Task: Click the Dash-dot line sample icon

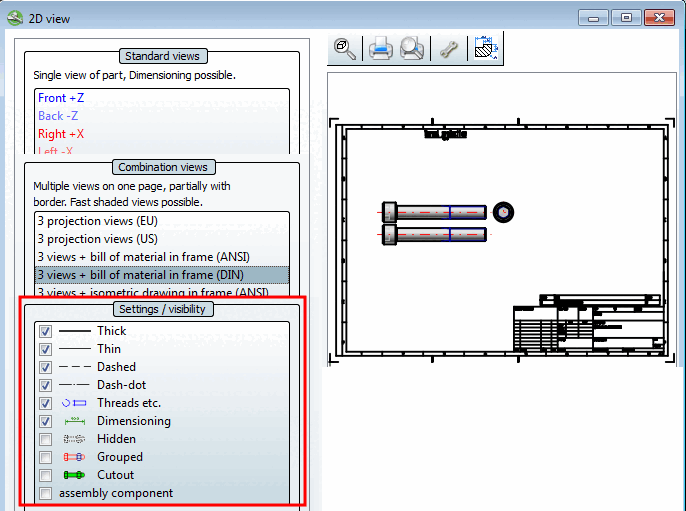Action: tap(74, 385)
